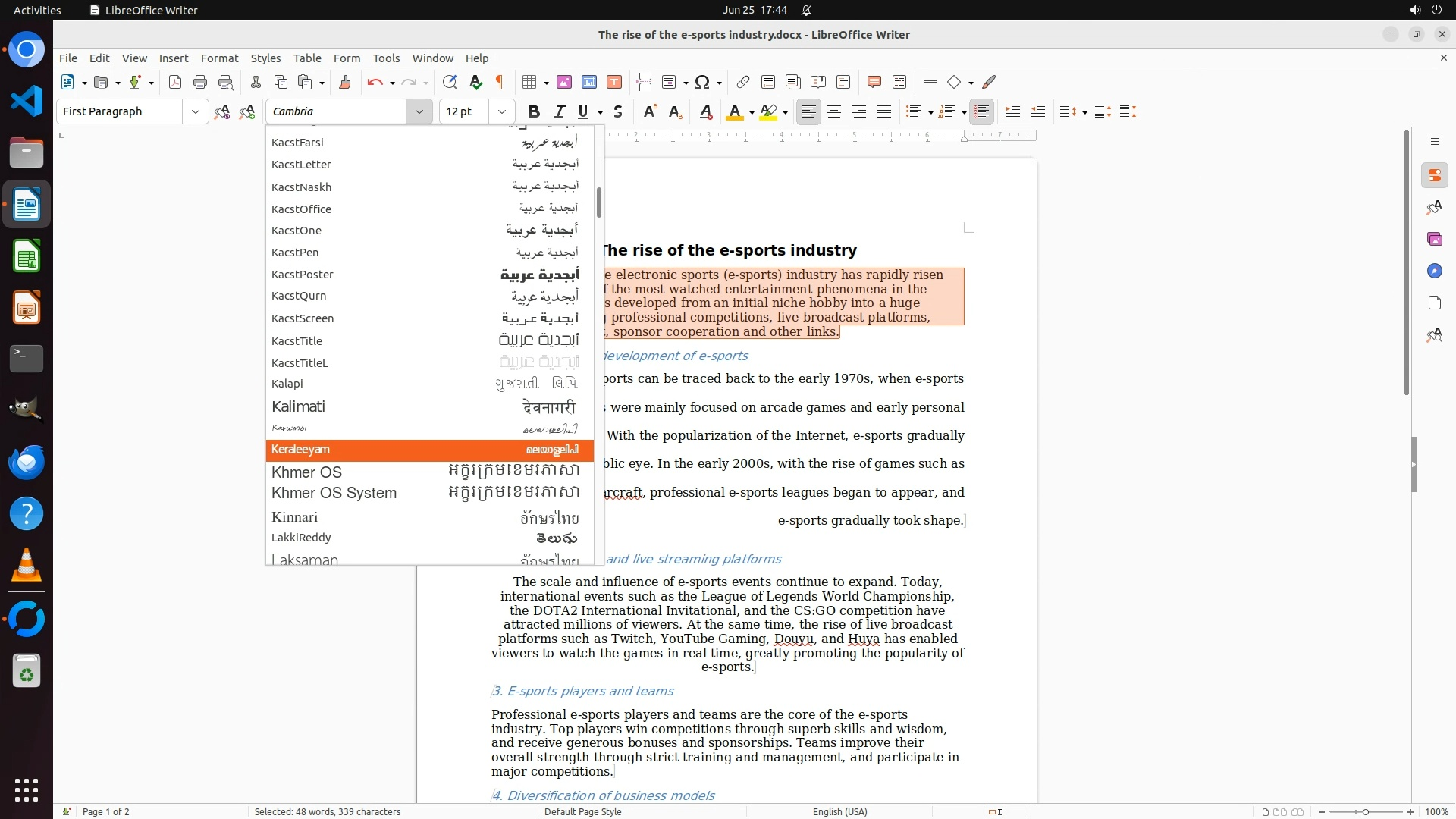Click the Insert Special Character icon
The width and height of the screenshot is (1456, 819).
pos(702,82)
